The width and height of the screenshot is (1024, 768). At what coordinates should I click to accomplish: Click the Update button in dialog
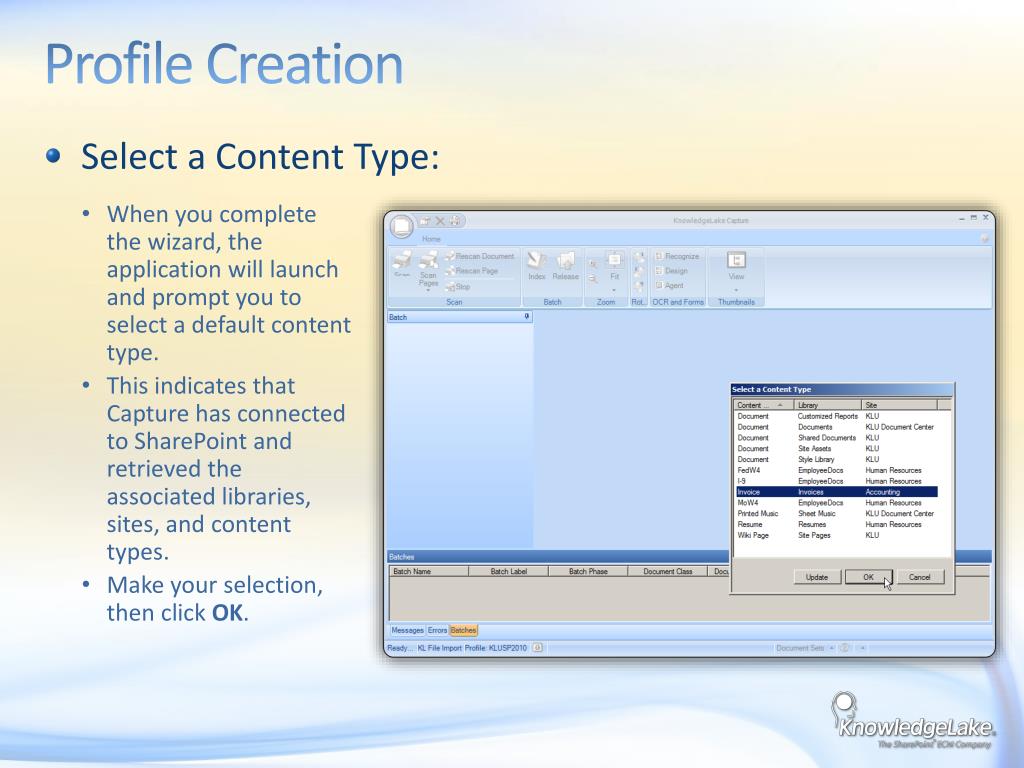click(817, 577)
